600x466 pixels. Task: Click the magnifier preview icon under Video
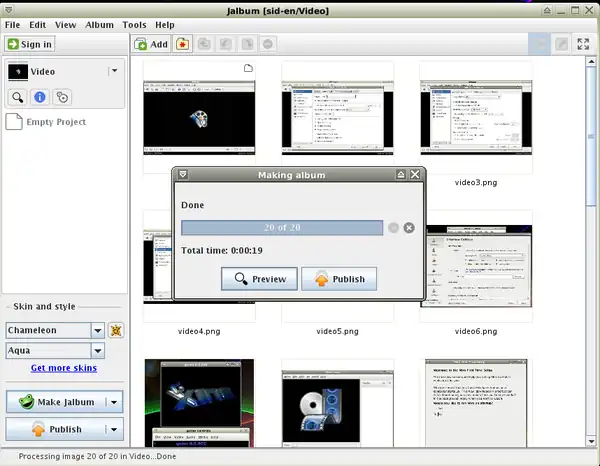pos(18,97)
